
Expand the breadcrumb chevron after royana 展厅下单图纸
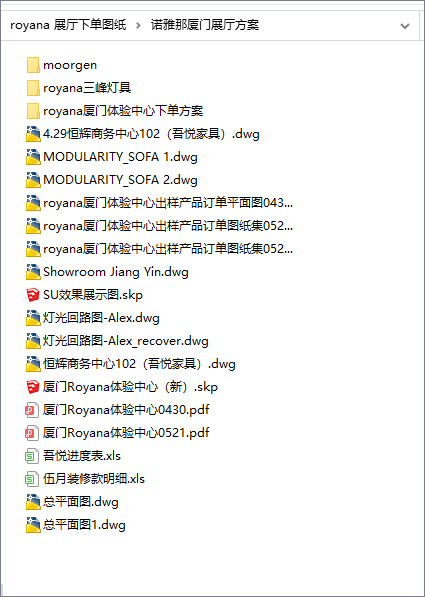coord(138,26)
